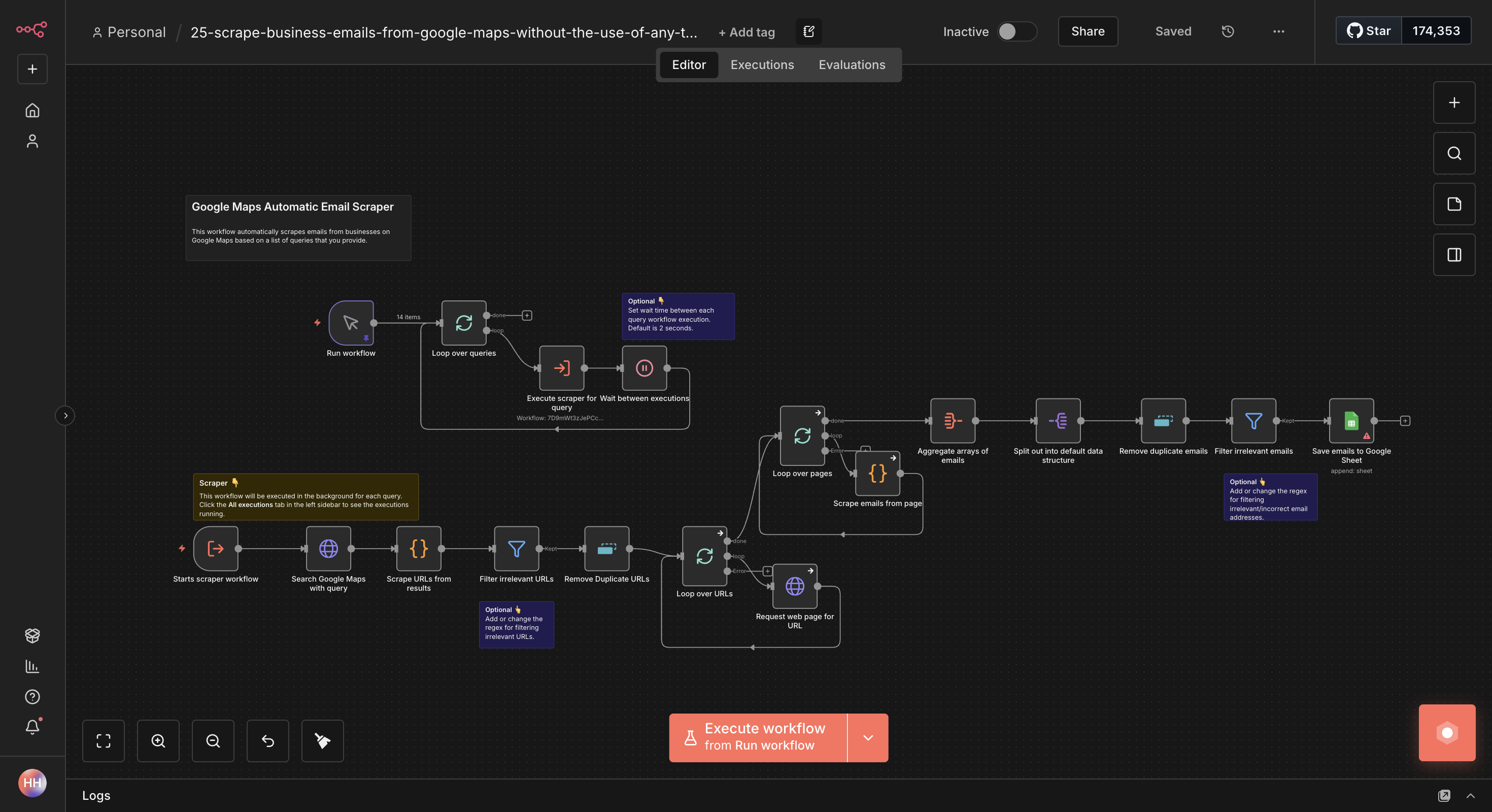Open the notifications bell in sidebar
The height and width of the screenshot is (812, 1492).
point(32,727)
